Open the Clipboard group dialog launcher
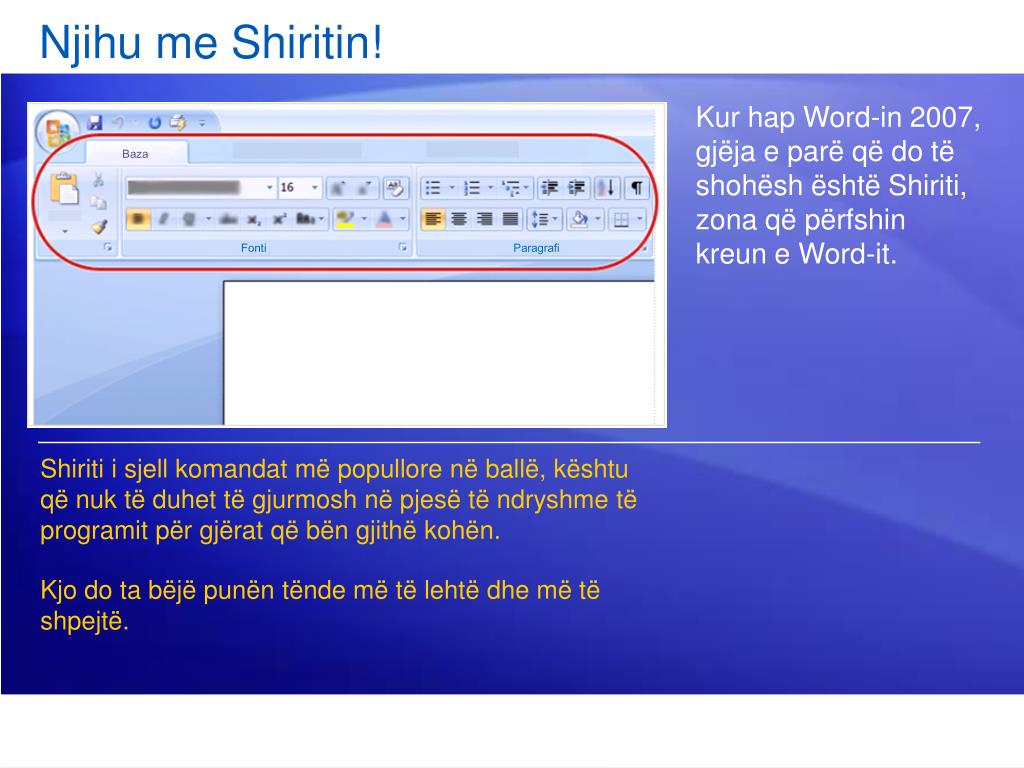Viewport: 1024px width, 768px height. pyautogui.click(x=108, y=248)
